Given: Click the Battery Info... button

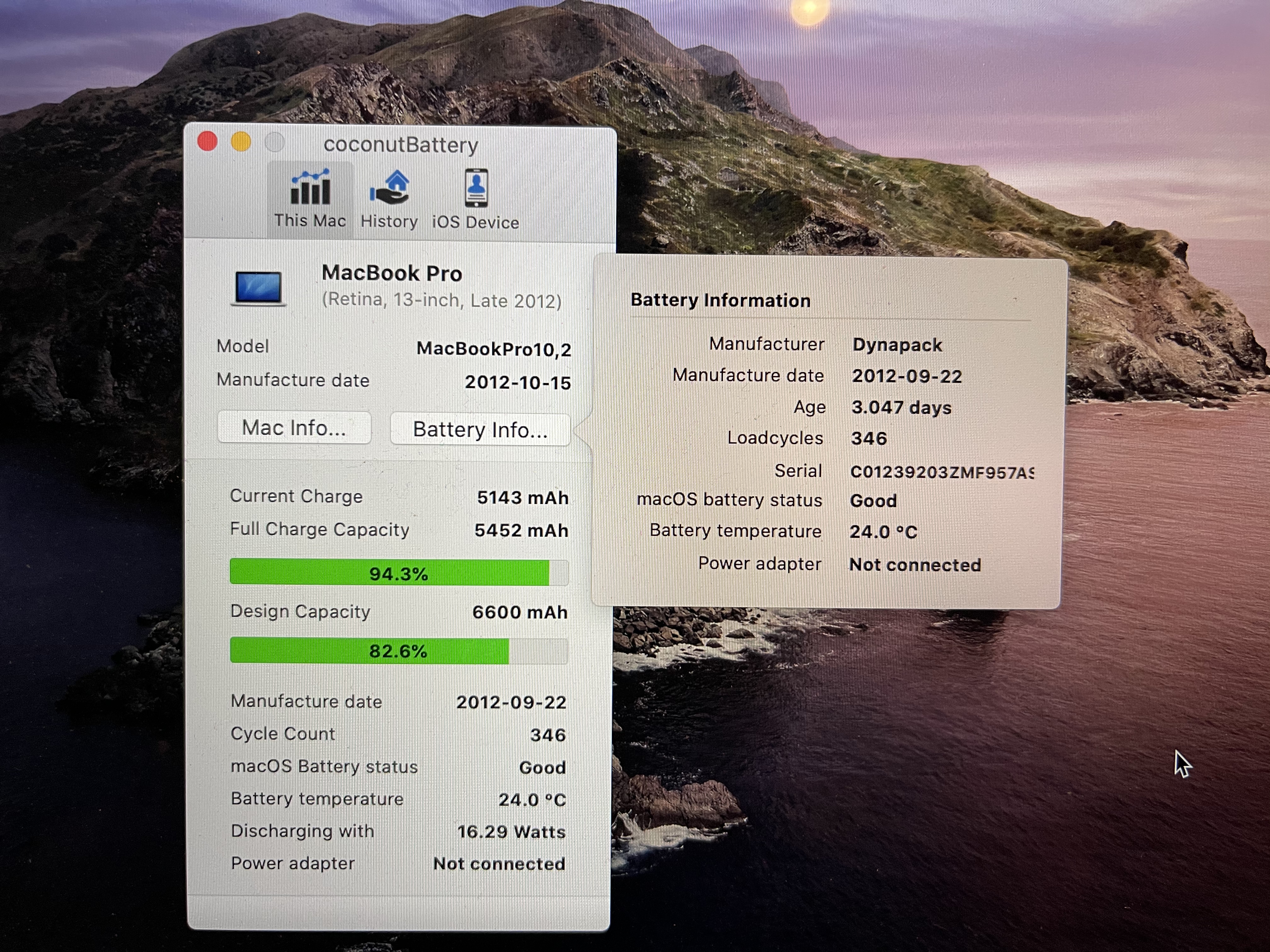Looking at the screenshot, I should pyautogui.click(x=480, y=429).
